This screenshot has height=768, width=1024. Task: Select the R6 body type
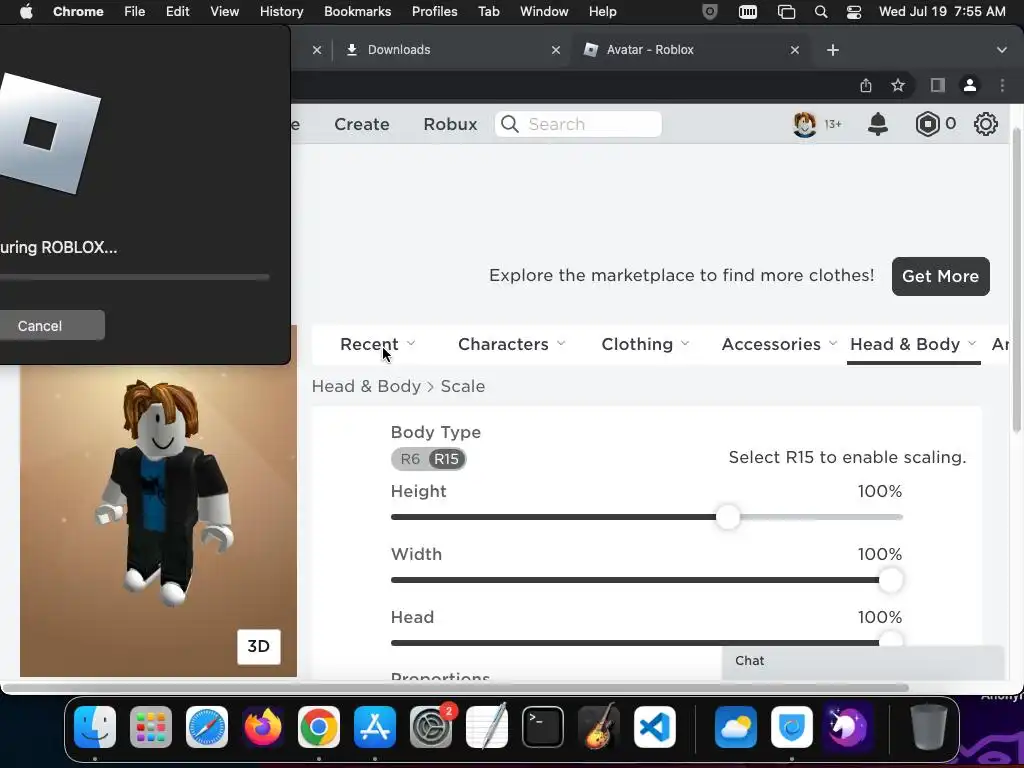tap(410, 459)
